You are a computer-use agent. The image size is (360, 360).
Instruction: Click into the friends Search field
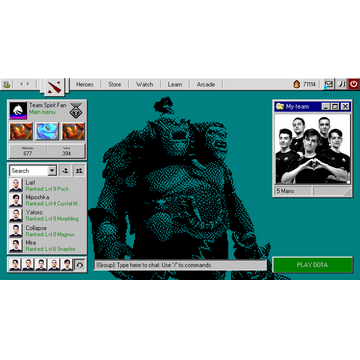tap(29, 171)
